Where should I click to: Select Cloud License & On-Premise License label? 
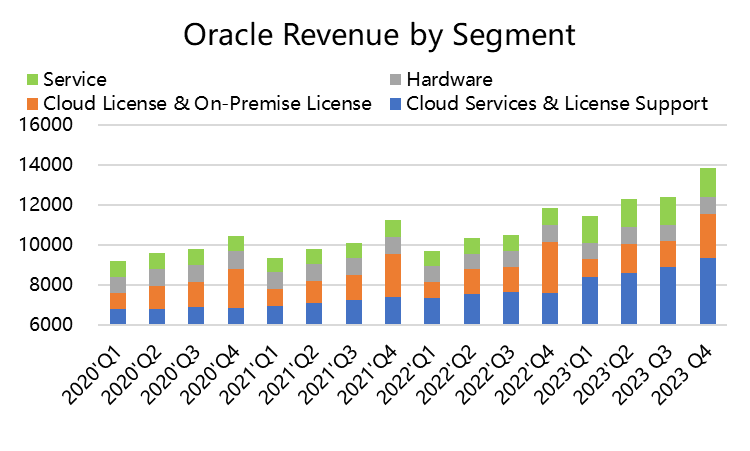pos(207,104)
